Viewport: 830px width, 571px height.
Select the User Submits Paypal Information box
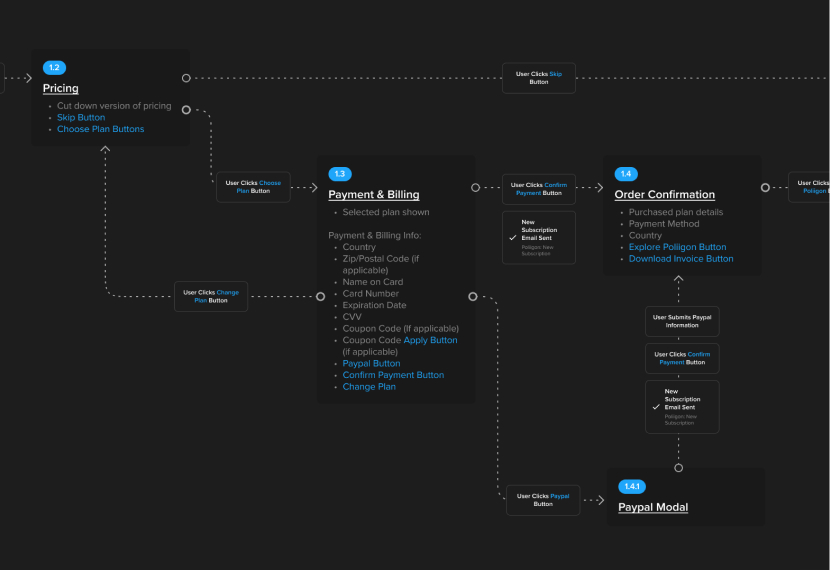(682, 322)
